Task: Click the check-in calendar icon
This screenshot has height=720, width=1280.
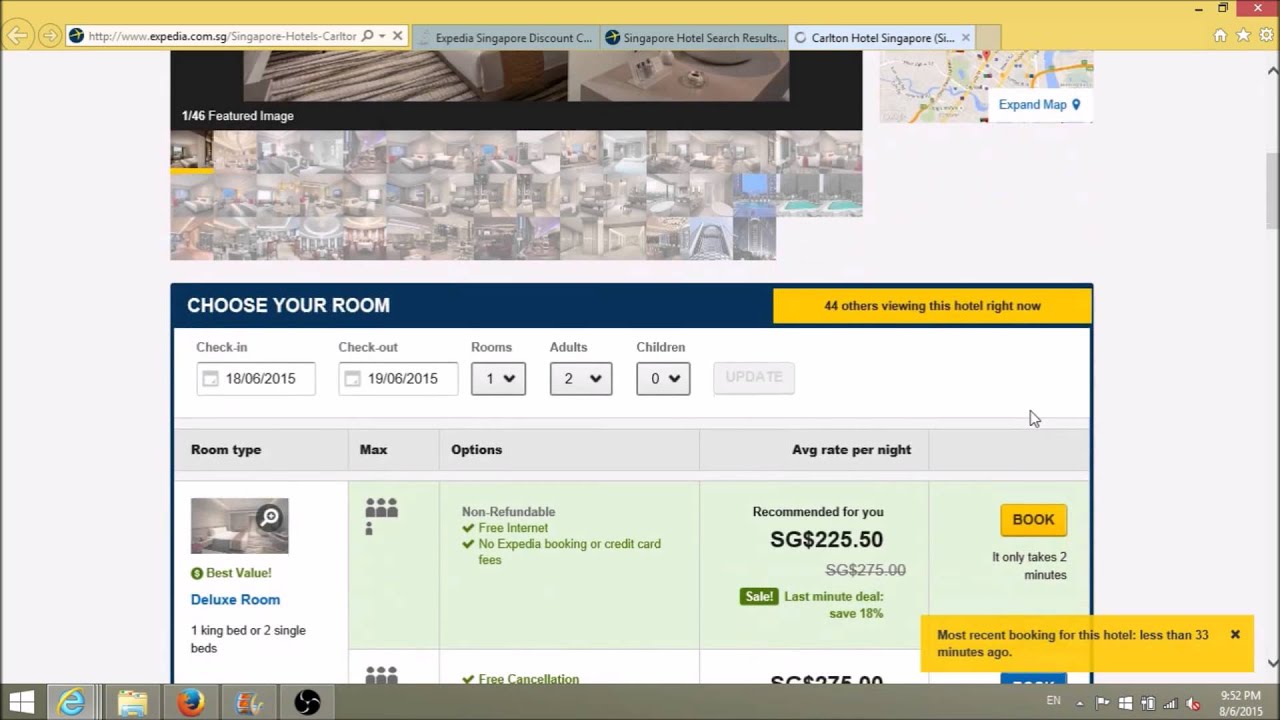Action: point(210,379)
